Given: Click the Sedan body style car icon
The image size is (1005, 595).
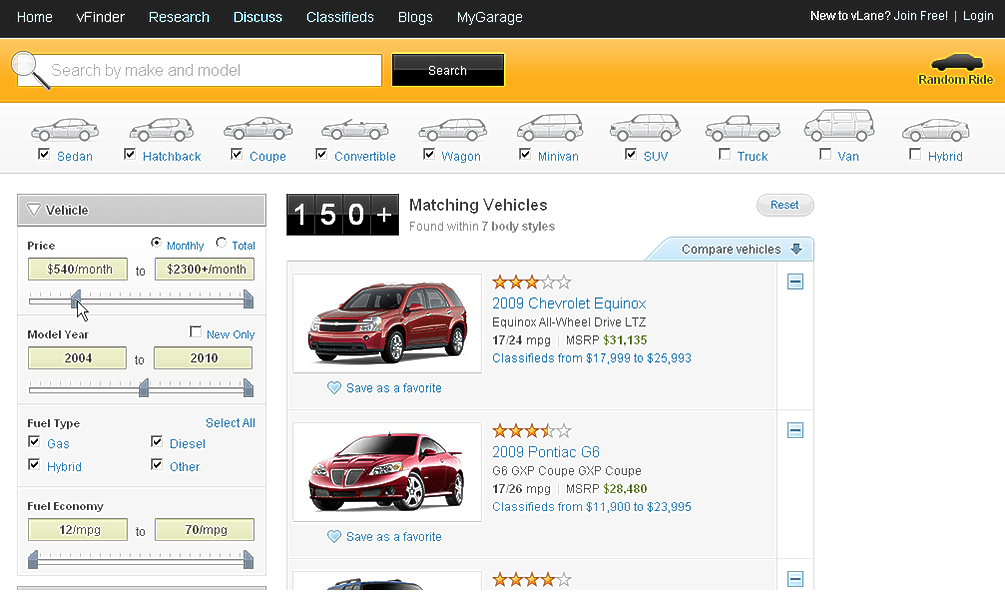Looking at the screenshot, I should coord(64,129).
